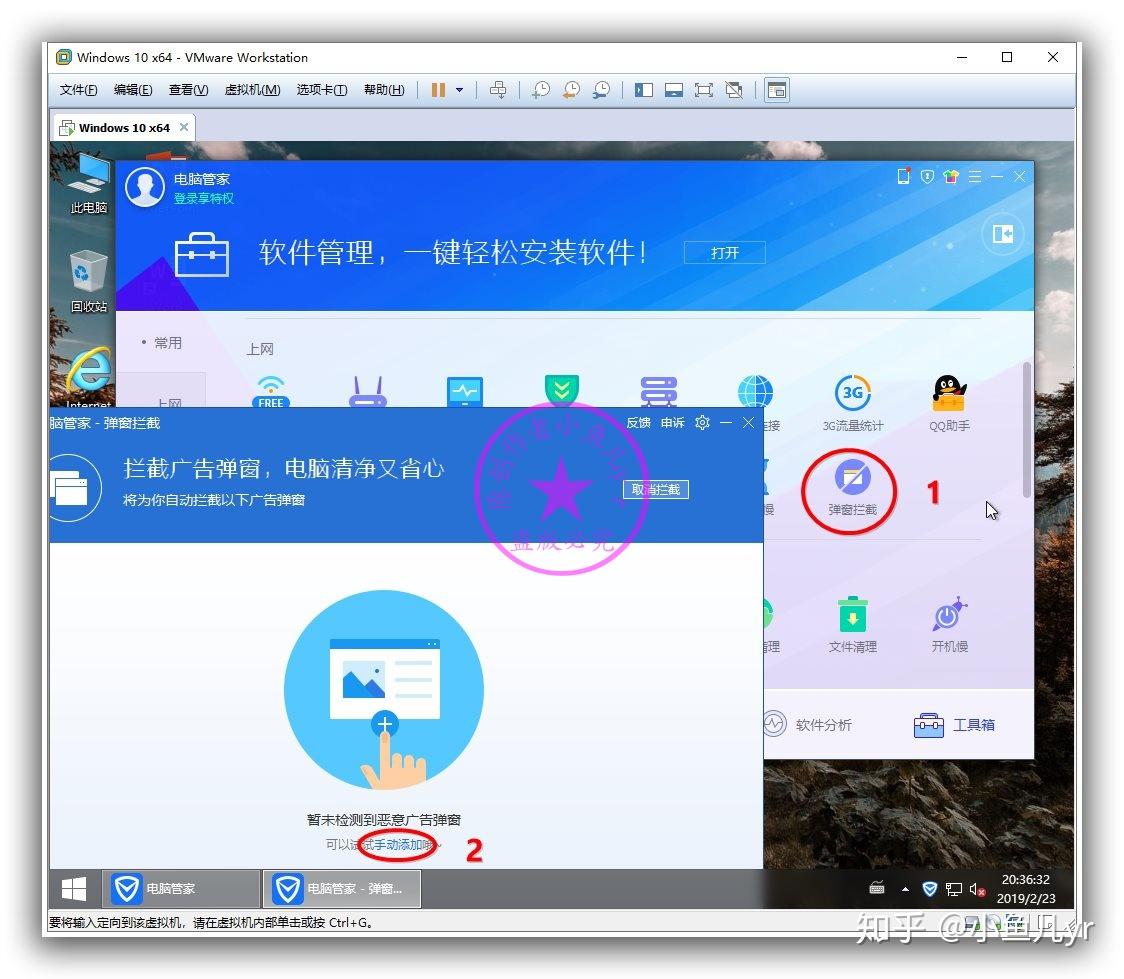Click VMware send Ctrl+Alt+Del icon
This screenshot has width=1124, height=979.
(497, 90)
